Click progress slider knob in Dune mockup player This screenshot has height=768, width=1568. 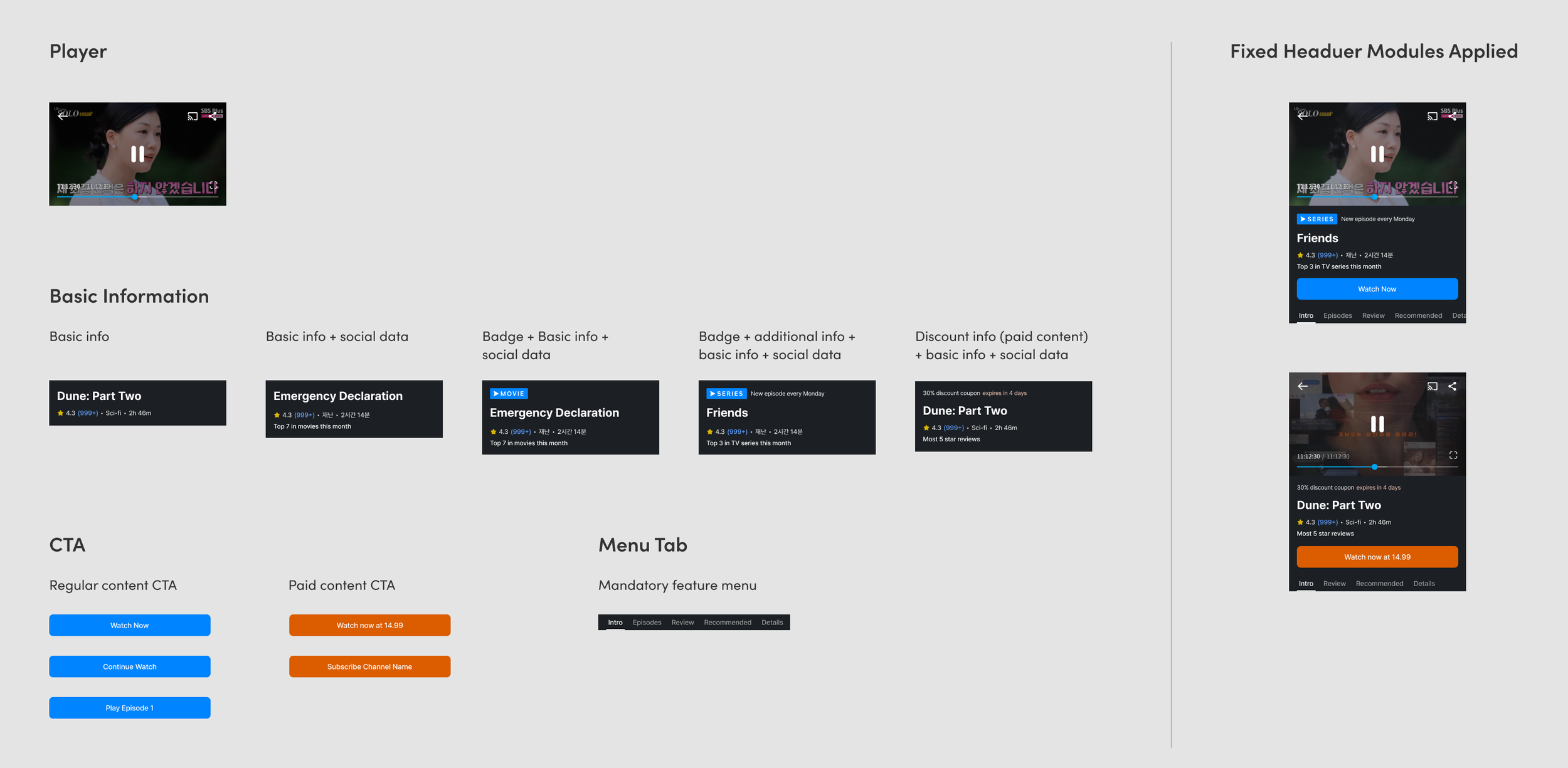[x=1374, y=467]
